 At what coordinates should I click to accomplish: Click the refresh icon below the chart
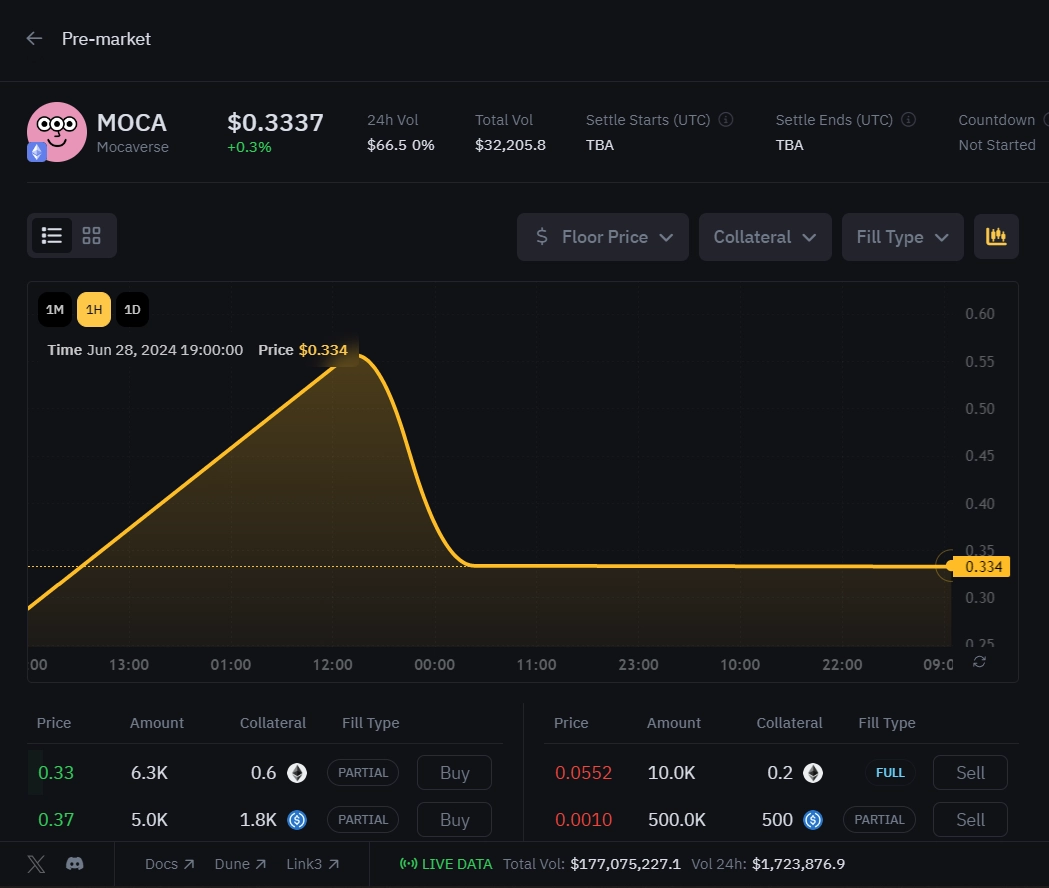tap(979, 661)
